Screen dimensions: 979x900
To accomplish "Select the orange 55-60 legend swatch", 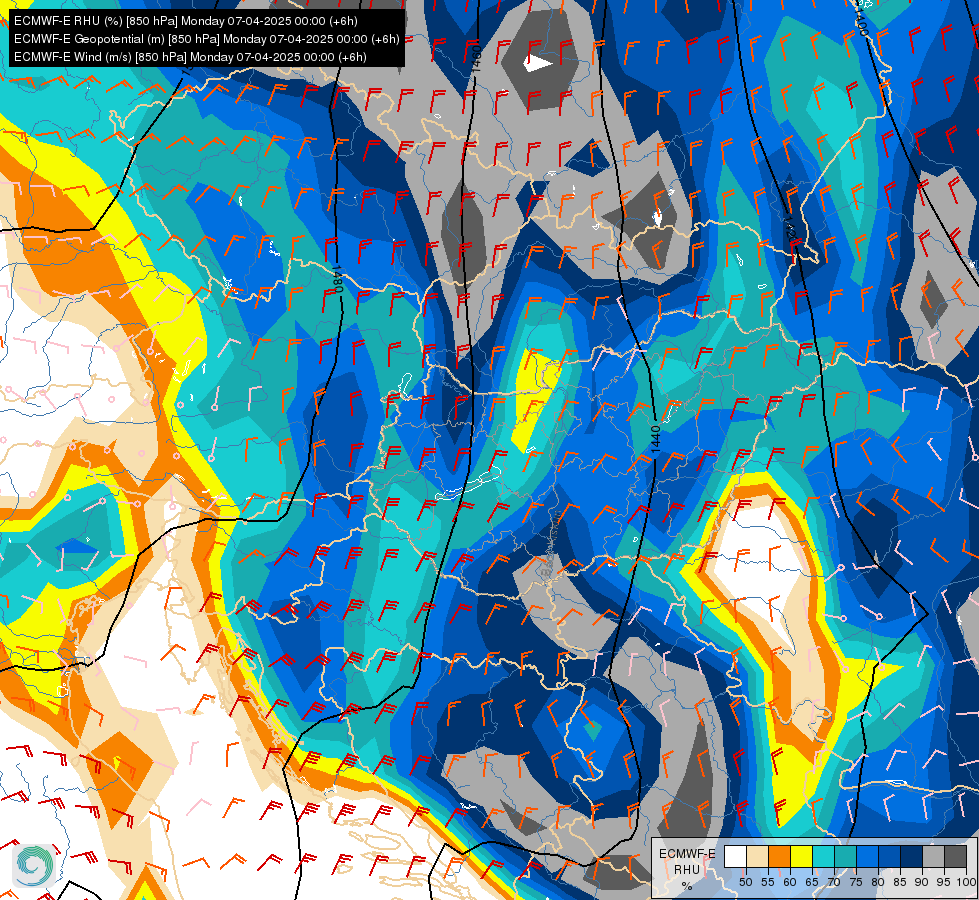I will (x=779, y=857).
